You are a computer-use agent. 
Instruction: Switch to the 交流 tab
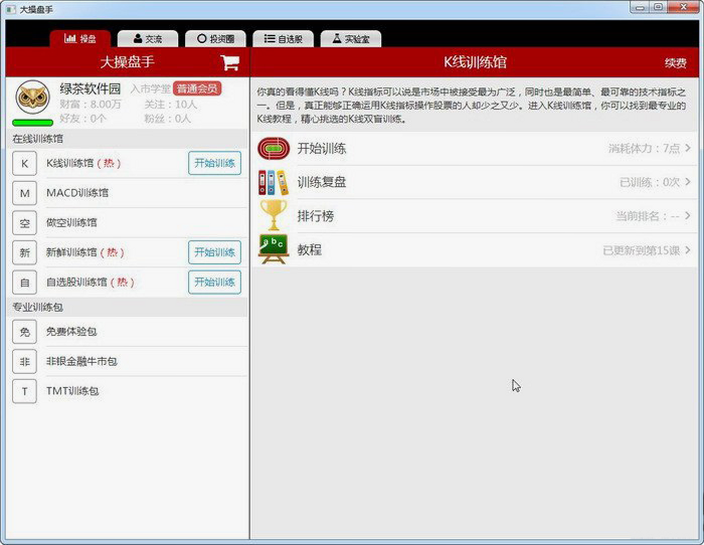pyautogui.click(x=148, y=39)
